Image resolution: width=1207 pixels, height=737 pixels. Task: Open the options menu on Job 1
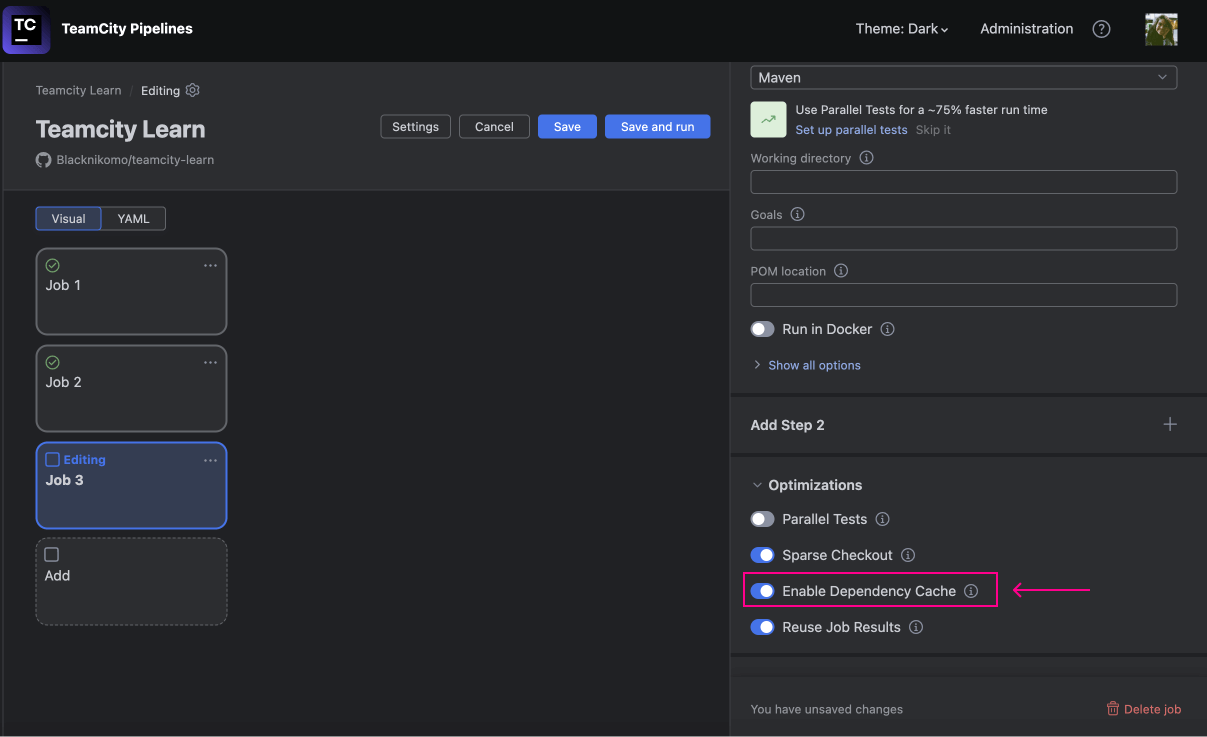pos(210,265)
